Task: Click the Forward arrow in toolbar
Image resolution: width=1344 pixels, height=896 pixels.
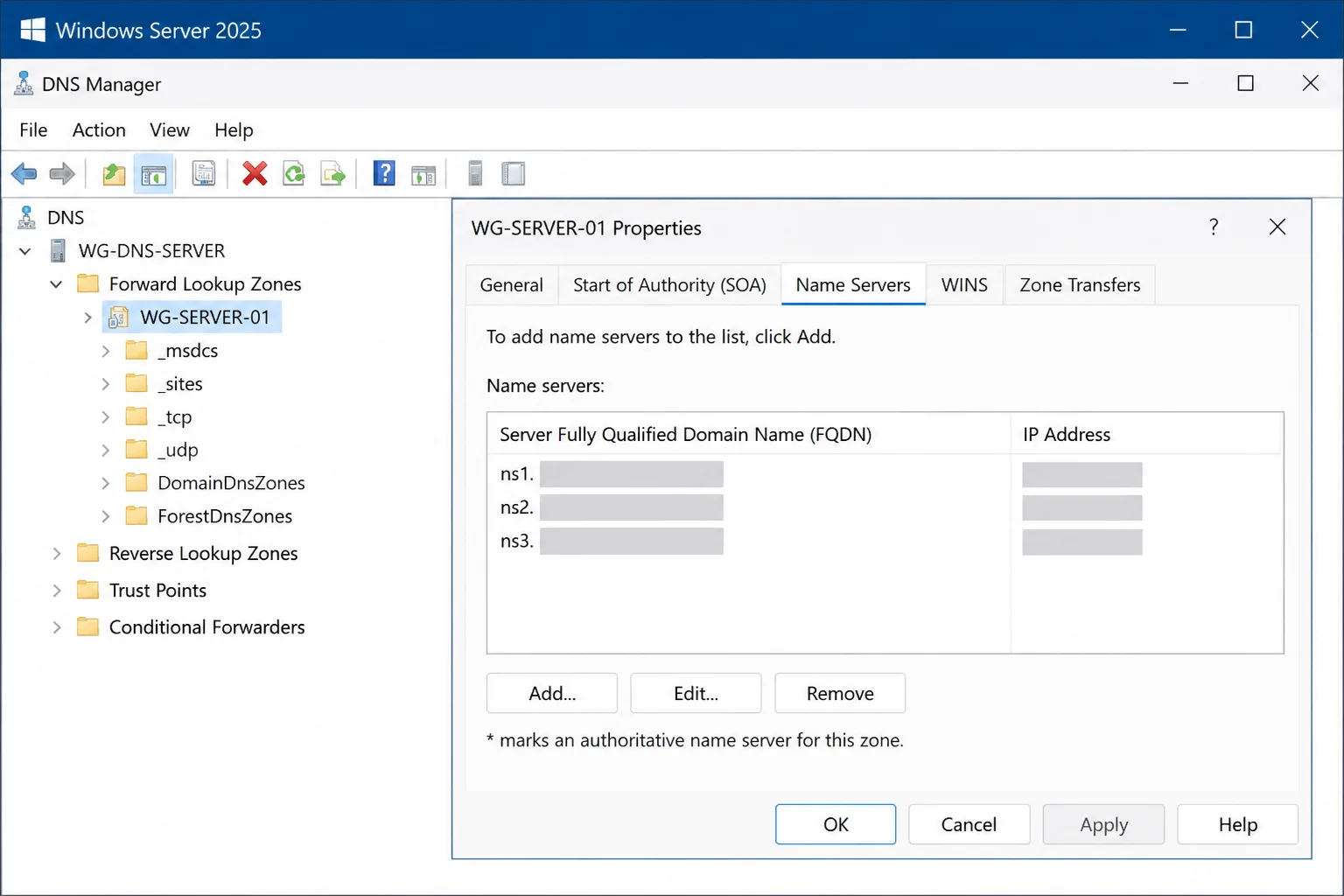Action: click(x=62, y=174)
